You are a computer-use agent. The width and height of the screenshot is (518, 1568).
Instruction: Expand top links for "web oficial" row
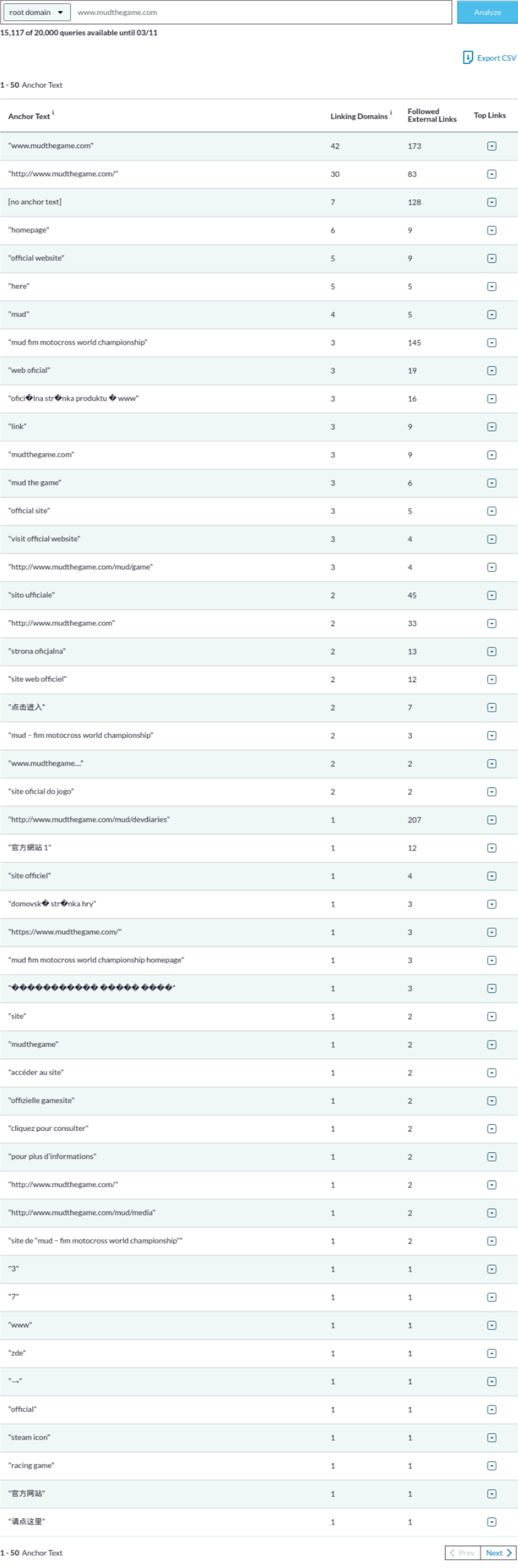click(x=491, y=370)
